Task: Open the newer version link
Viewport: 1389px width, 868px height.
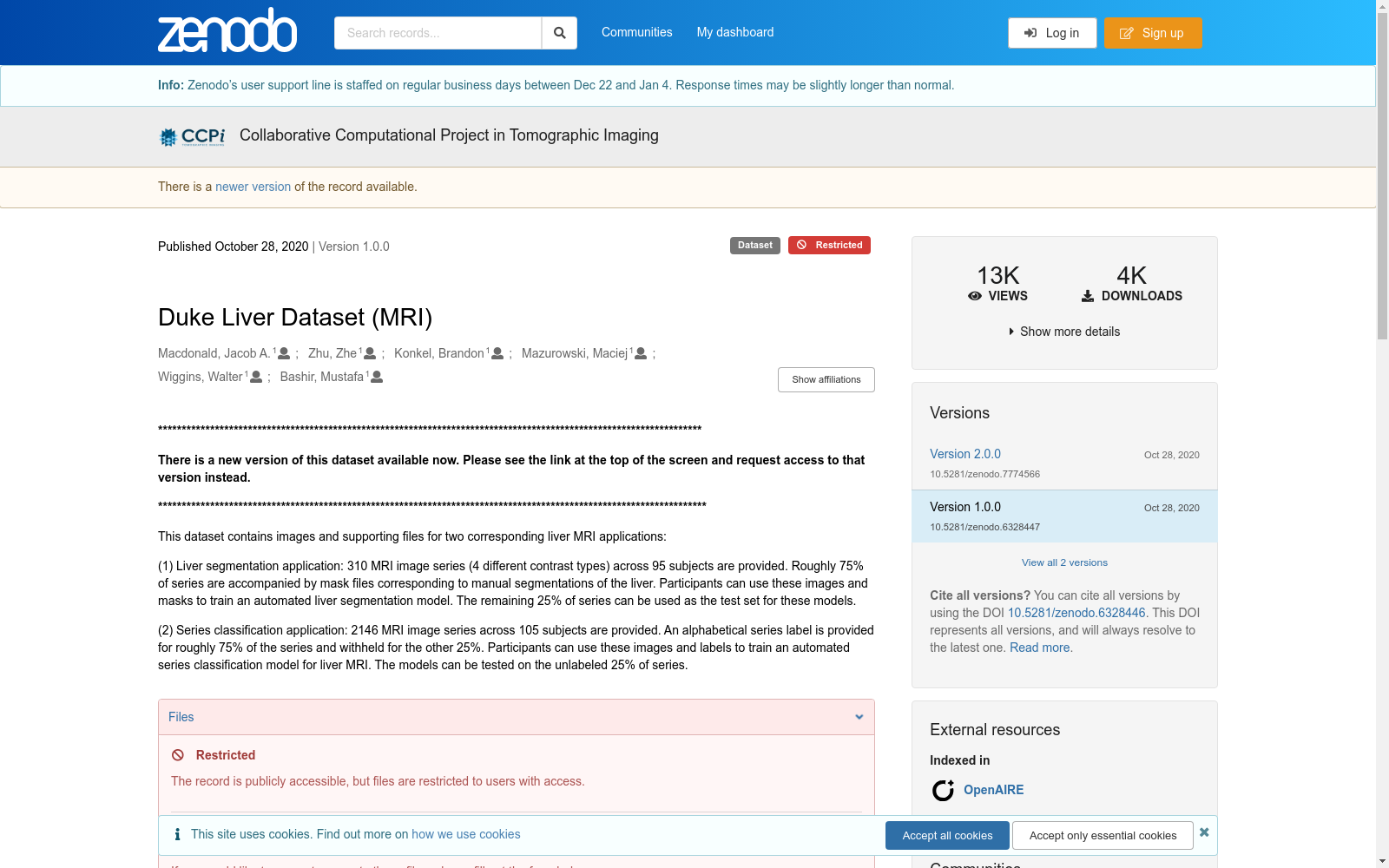Action: (253, 187)
